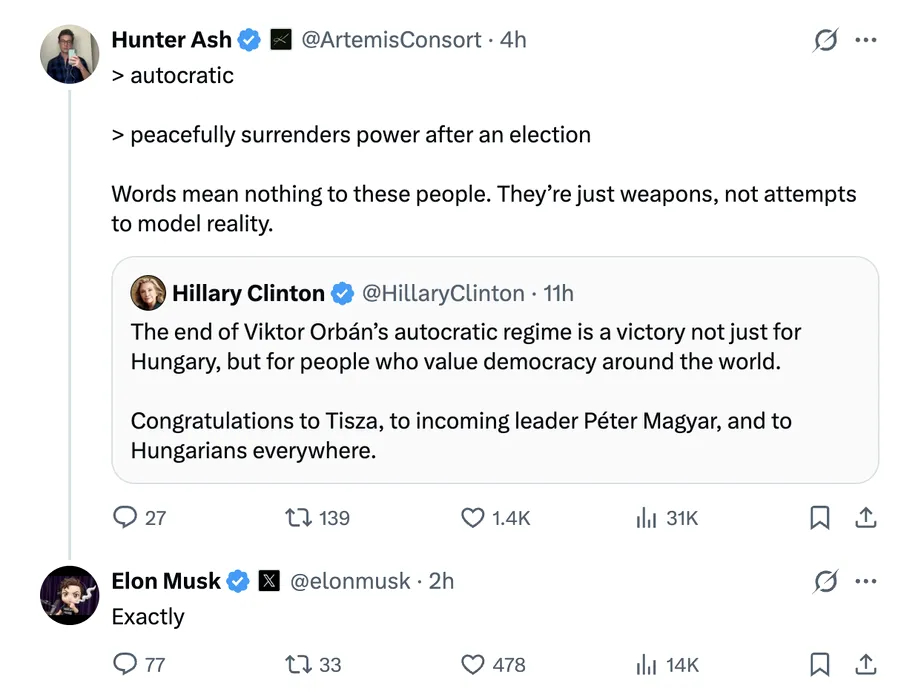This screenshot has width=924, height=700.
Task: View analytics on Elon Musk's reply
Action: (x=647, y=664)
